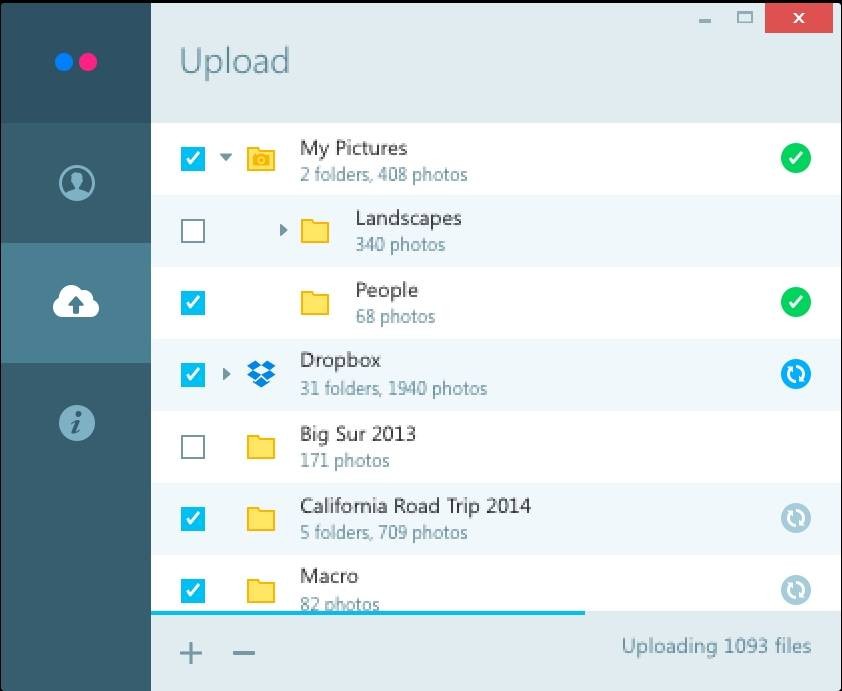Open the info sidebar icon
The image size is (842, 691).
tap(76, 423)
